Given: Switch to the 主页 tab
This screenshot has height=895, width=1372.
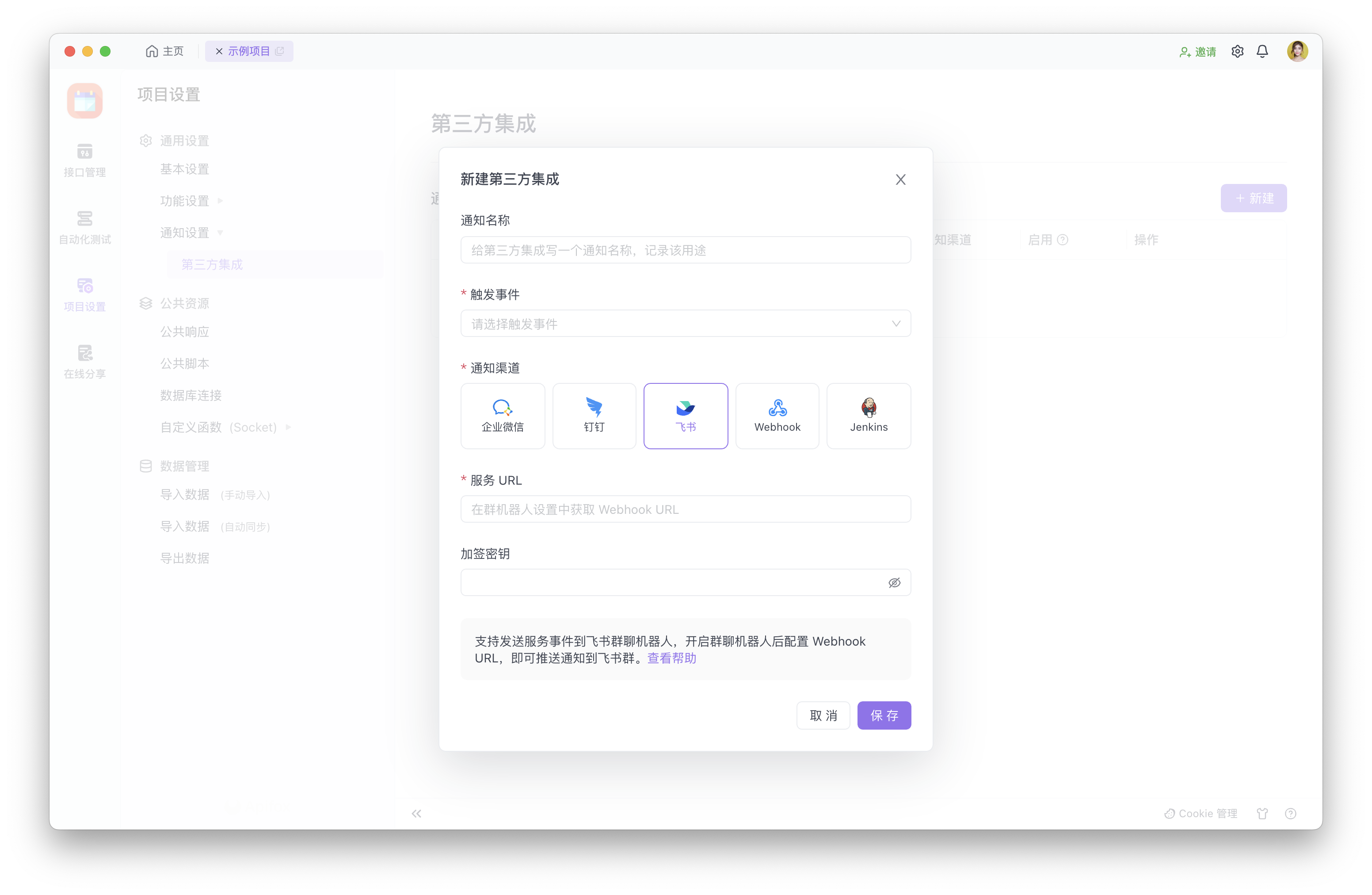Looking at the screenshot, I should click(x=164, y=51).
